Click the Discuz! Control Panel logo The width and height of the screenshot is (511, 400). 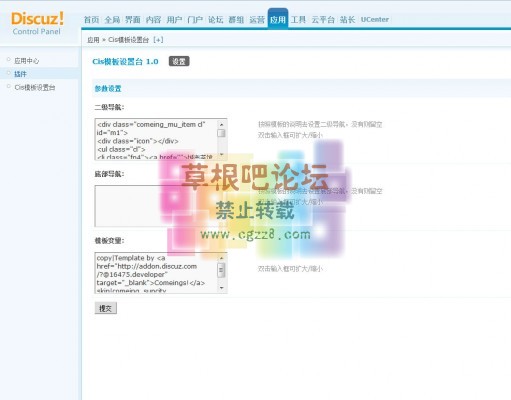pyautogui.click(x=37, y=23)
